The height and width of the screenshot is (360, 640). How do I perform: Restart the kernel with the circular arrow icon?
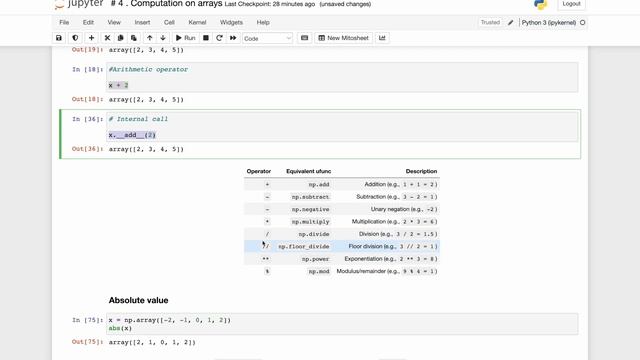pos(219,38)
